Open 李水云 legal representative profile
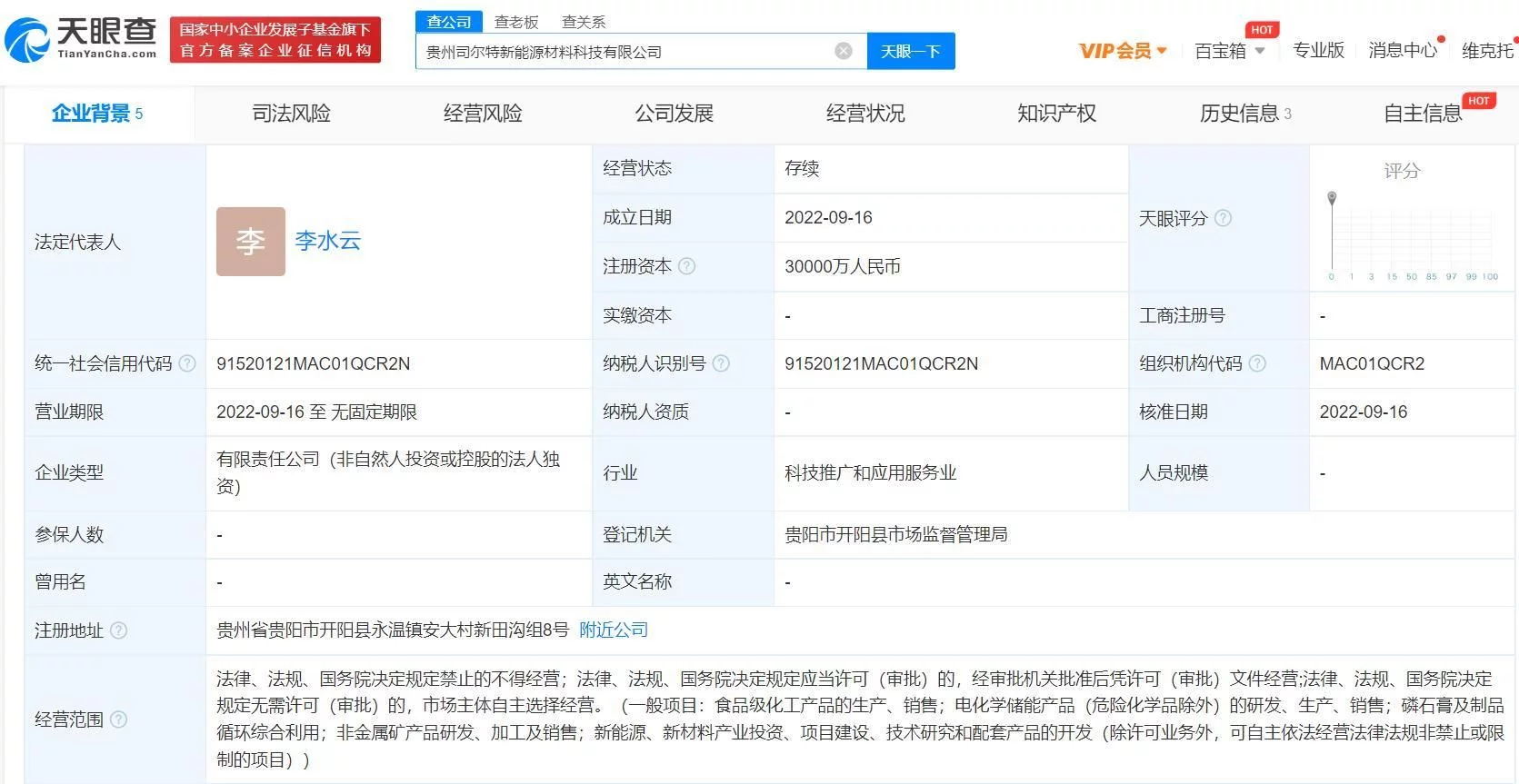This screenshot has width=1519, height=784. pyautogui.click(x=328, y=241)
